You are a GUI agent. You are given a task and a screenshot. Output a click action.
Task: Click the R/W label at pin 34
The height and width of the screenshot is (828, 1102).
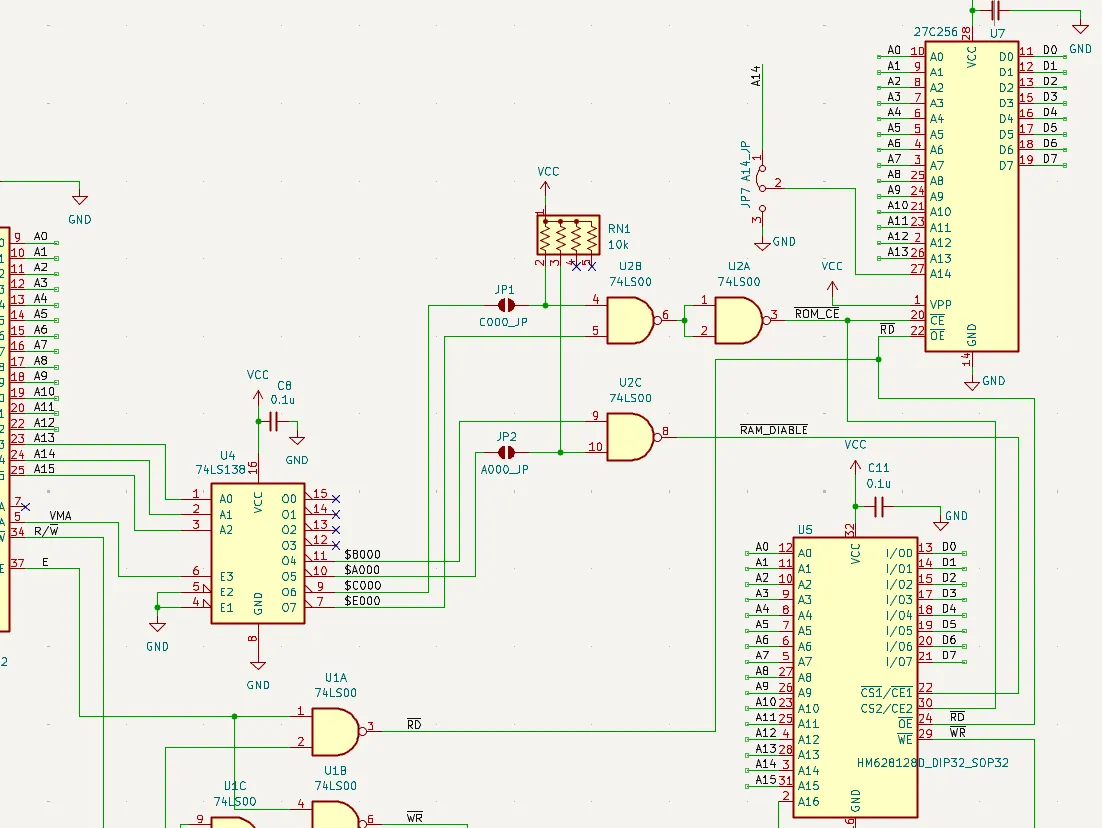pyautogui.click(x=46, y=531)
